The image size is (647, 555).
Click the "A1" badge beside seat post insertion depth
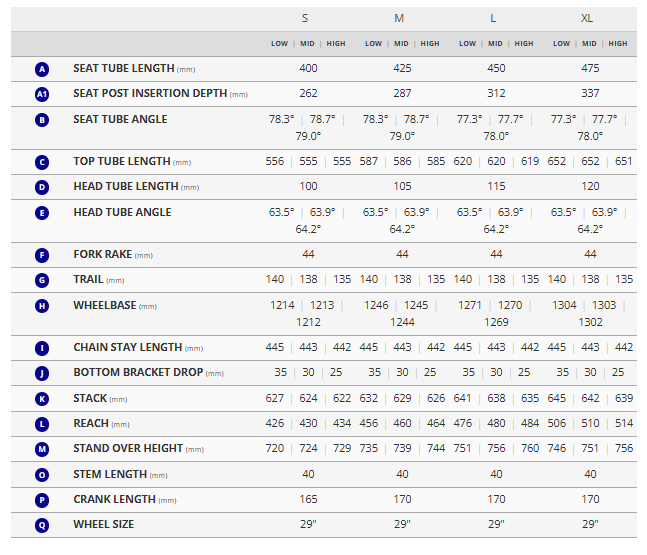[42, 94]
